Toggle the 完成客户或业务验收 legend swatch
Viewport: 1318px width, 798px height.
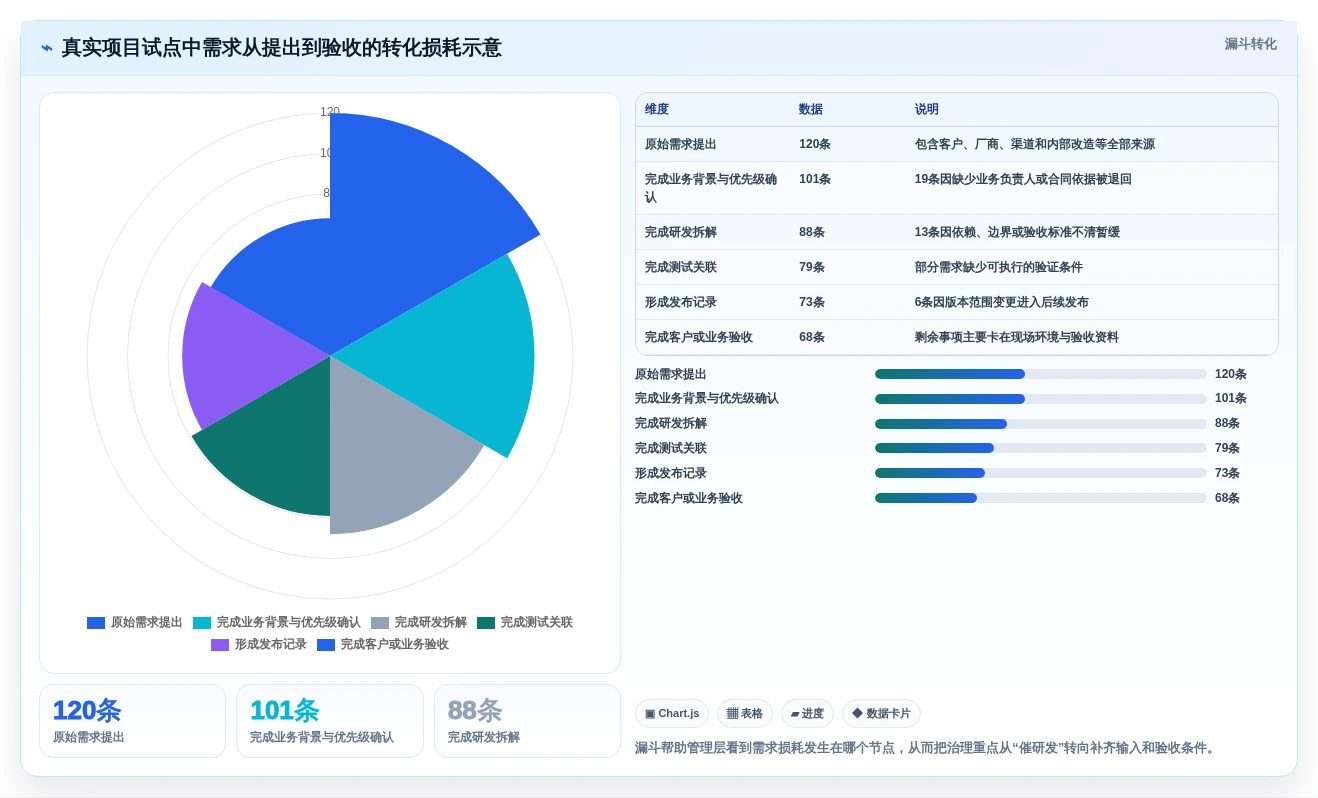coord(326,645)
